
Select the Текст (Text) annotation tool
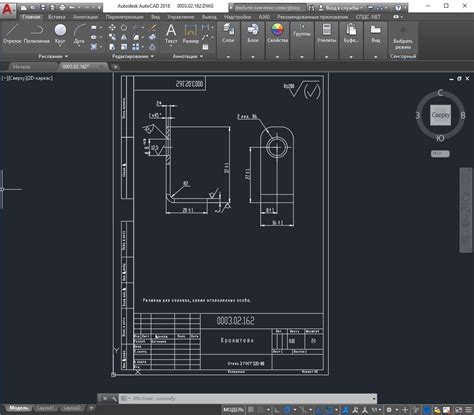tap(171, 34)
